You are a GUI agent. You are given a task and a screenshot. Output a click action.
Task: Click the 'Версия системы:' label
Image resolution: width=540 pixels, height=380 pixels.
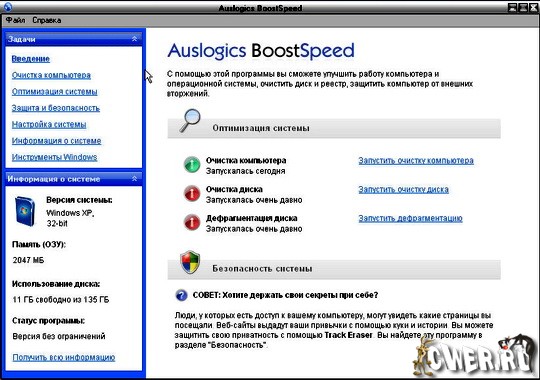[x=79, y=200]
